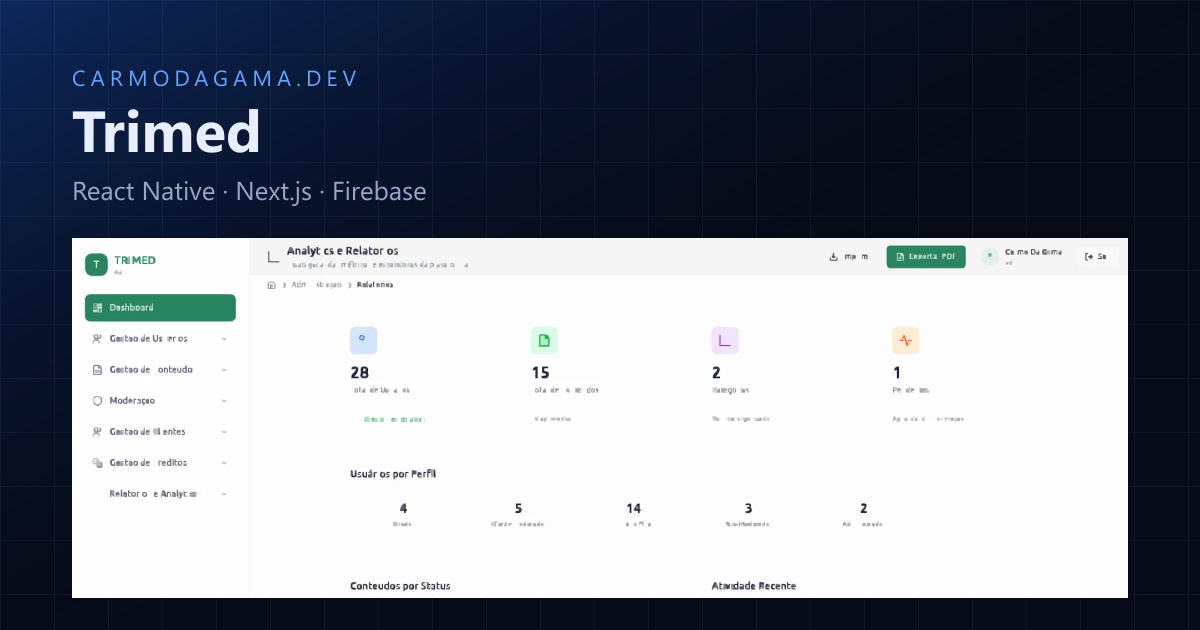Click the orange pulse icon on Pendentes card
This screenshot has height=630, width=1200.
coord(905,340)
